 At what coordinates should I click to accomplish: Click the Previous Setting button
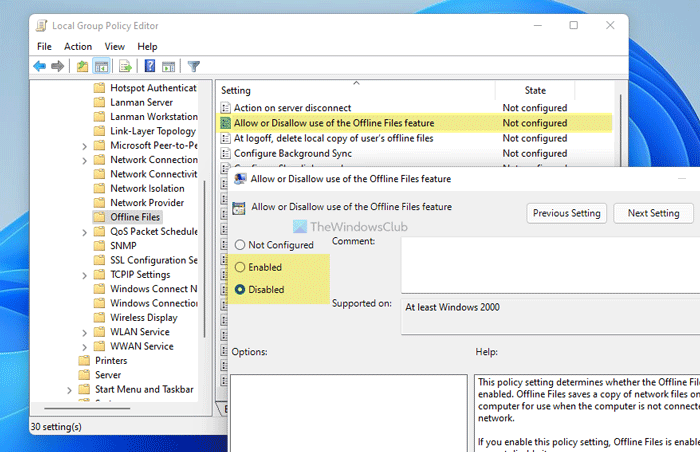(x=566, y=213)
